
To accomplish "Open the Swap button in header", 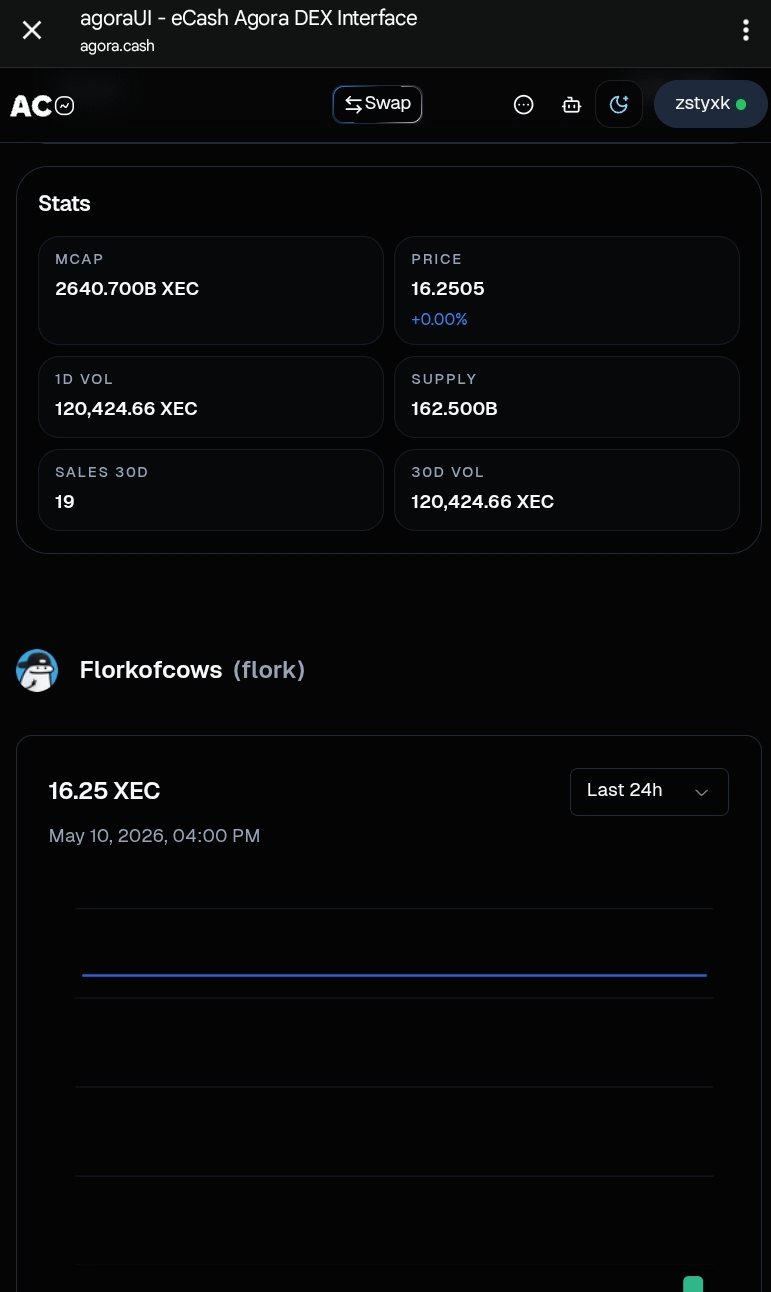I will (x=377, y=104).
